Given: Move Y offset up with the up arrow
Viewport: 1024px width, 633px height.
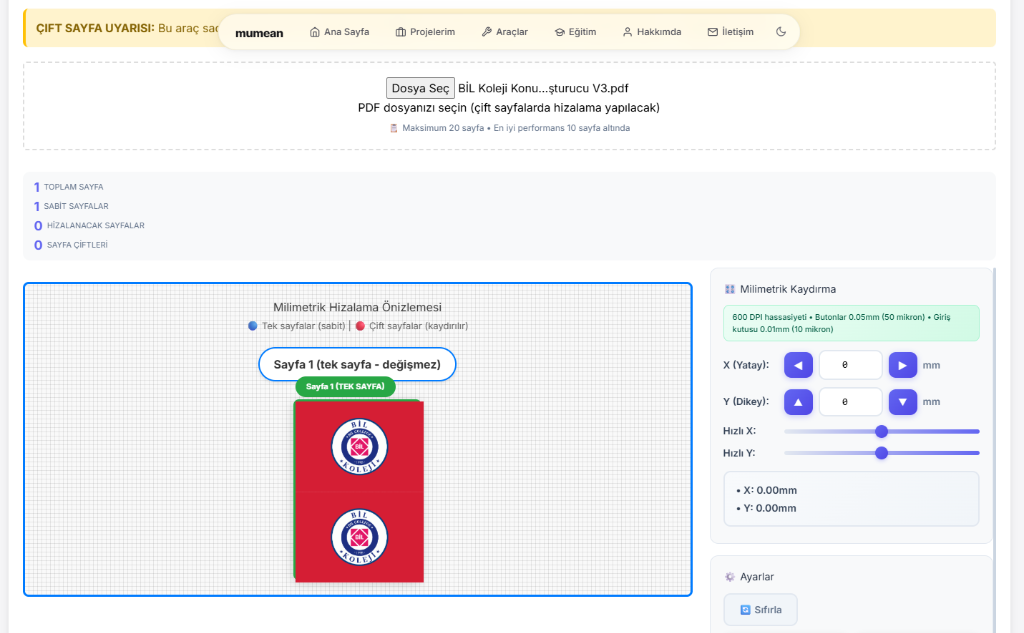Looking at the screenshot, I should pyautogui.click(x=798, y=402).
